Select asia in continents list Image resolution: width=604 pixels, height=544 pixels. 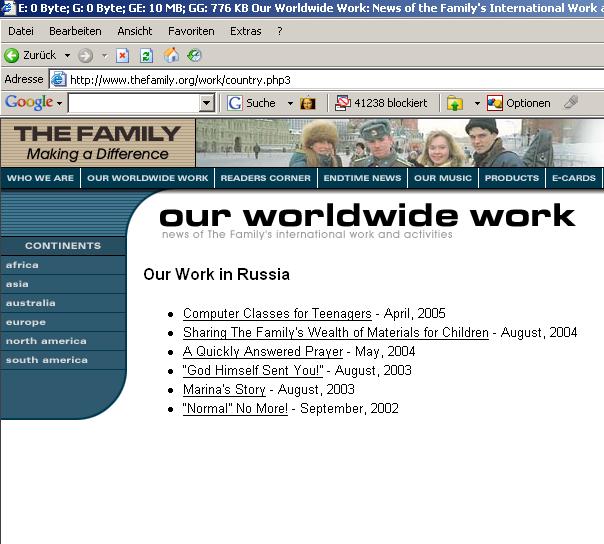point(63,284)
